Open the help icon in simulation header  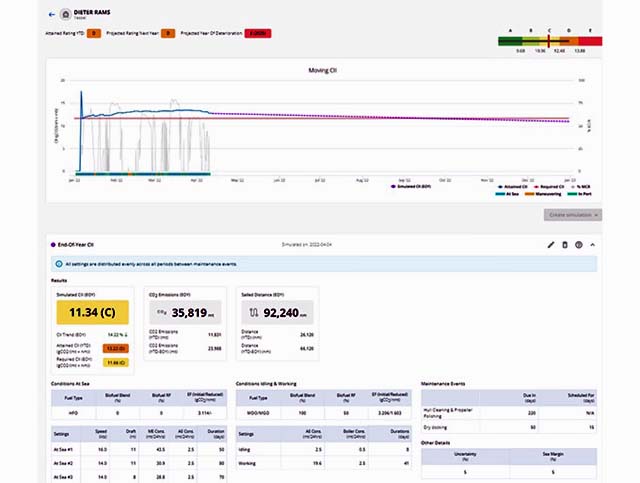[x=578, y=244]
